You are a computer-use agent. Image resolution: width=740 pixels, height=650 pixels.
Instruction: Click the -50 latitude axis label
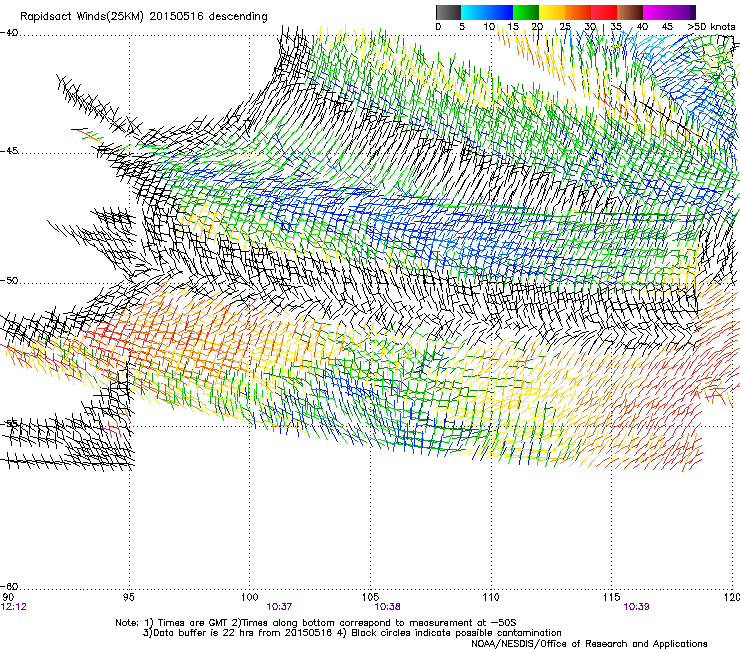[x=9, y=281]
